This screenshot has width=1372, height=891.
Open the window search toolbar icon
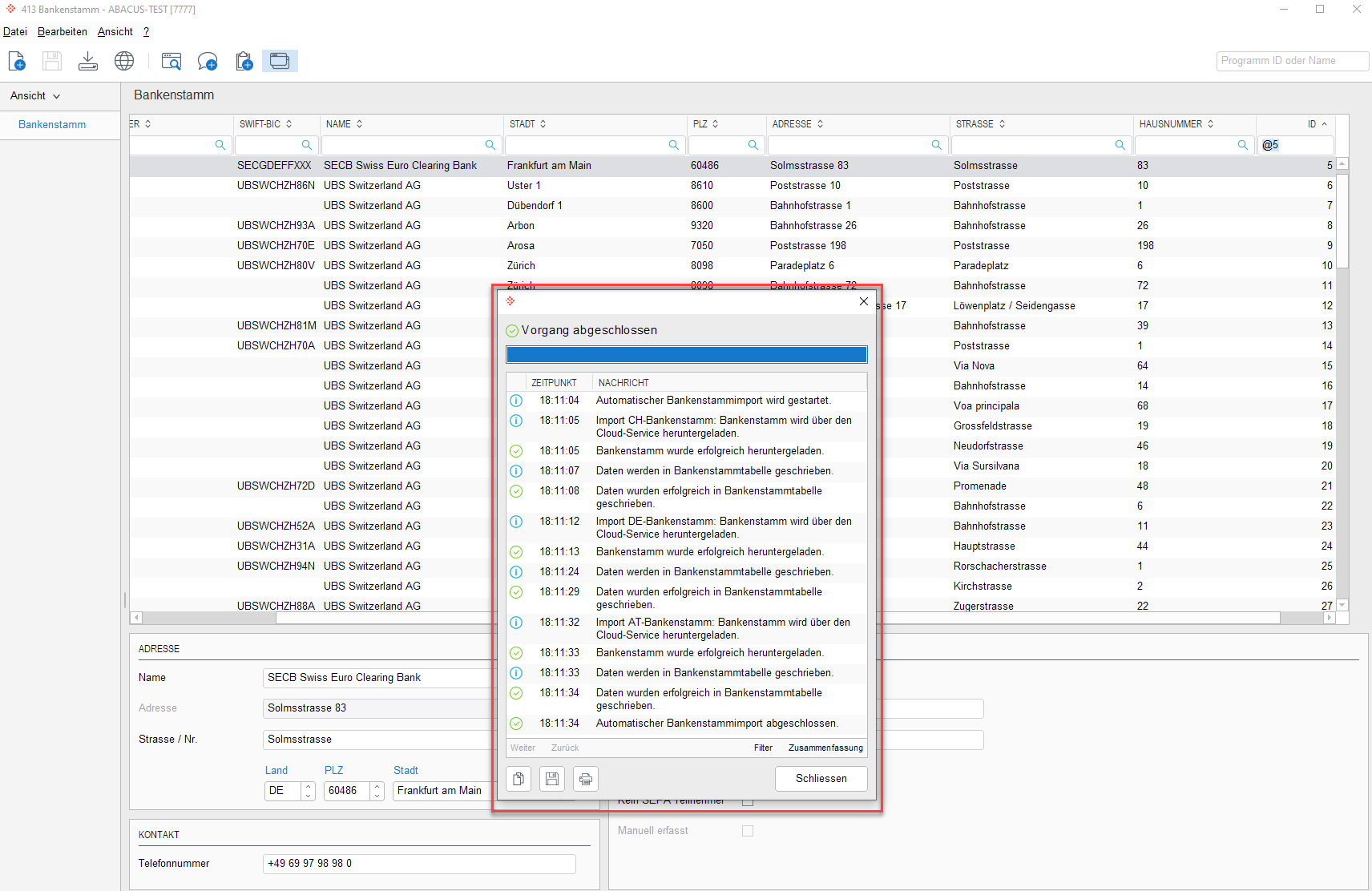point(171,61)
